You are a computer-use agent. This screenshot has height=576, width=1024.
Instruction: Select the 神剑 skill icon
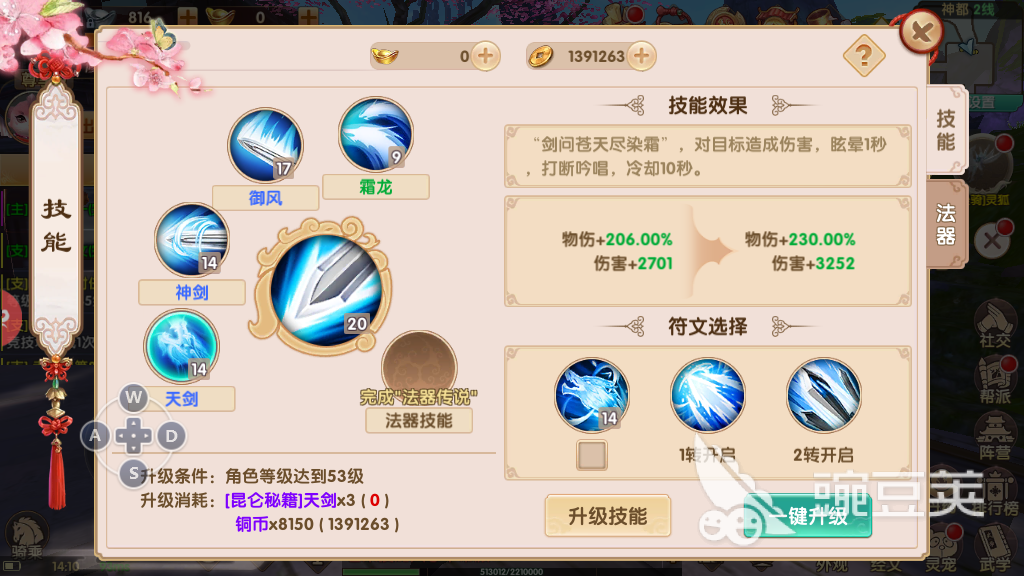pos(192,240)
